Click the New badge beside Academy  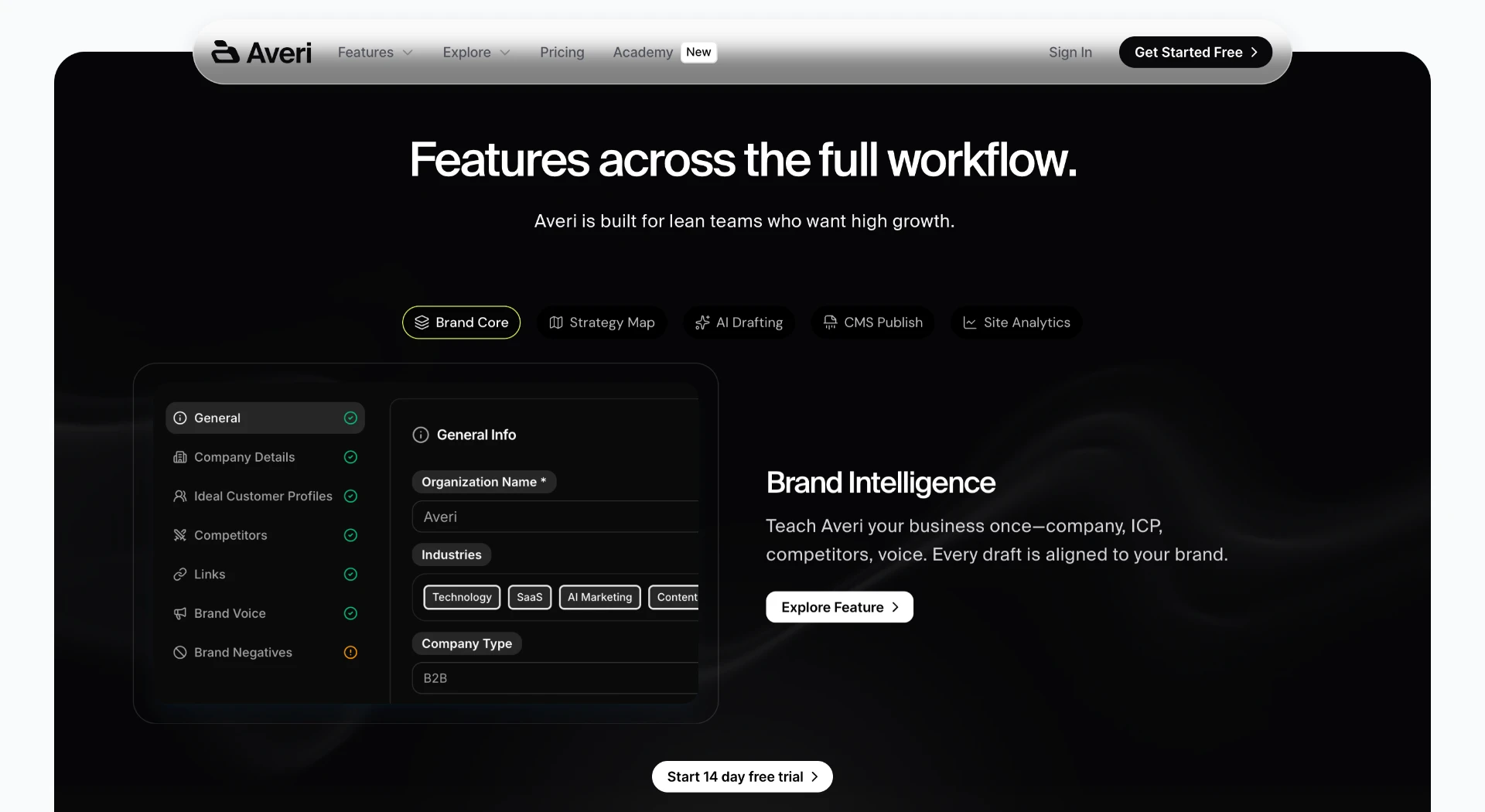click(698, 52)
